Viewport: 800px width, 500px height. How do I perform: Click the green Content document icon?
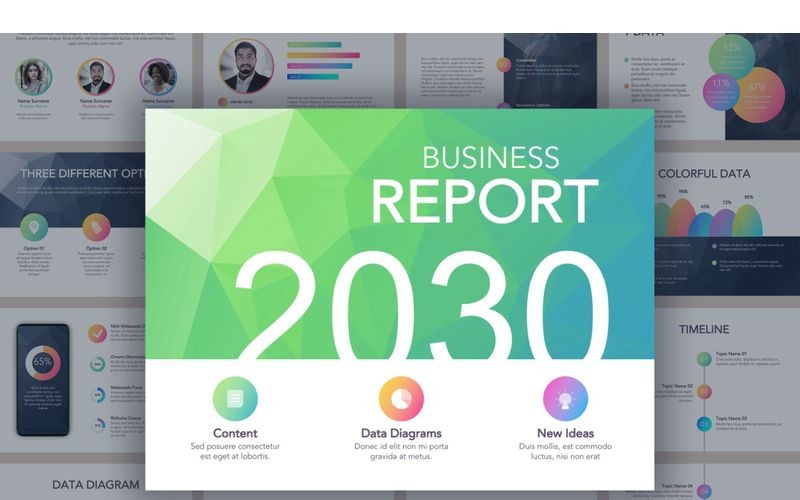[235, 398]
